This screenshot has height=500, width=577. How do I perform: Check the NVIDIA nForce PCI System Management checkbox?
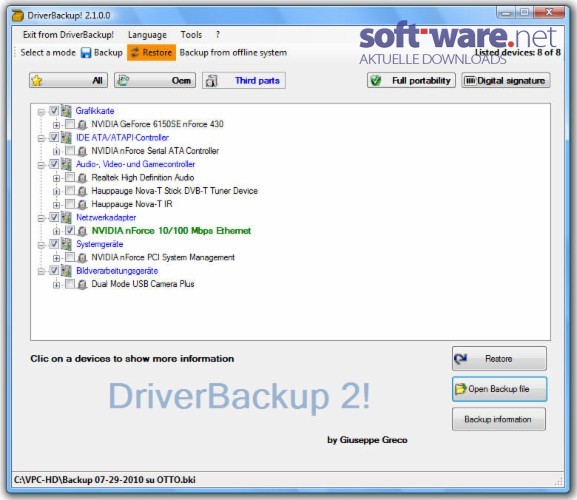(70, 257)
